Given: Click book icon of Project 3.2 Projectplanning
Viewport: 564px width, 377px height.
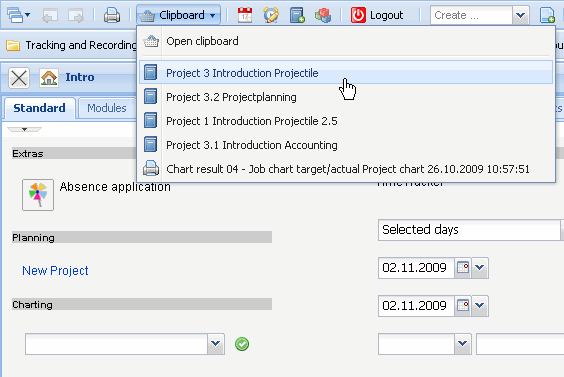Looking at the screenshot, I should 150,97.
